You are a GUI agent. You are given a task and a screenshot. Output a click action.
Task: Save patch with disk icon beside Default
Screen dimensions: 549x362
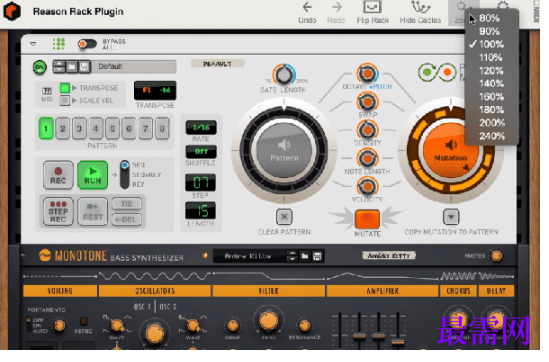coord(84,67)
